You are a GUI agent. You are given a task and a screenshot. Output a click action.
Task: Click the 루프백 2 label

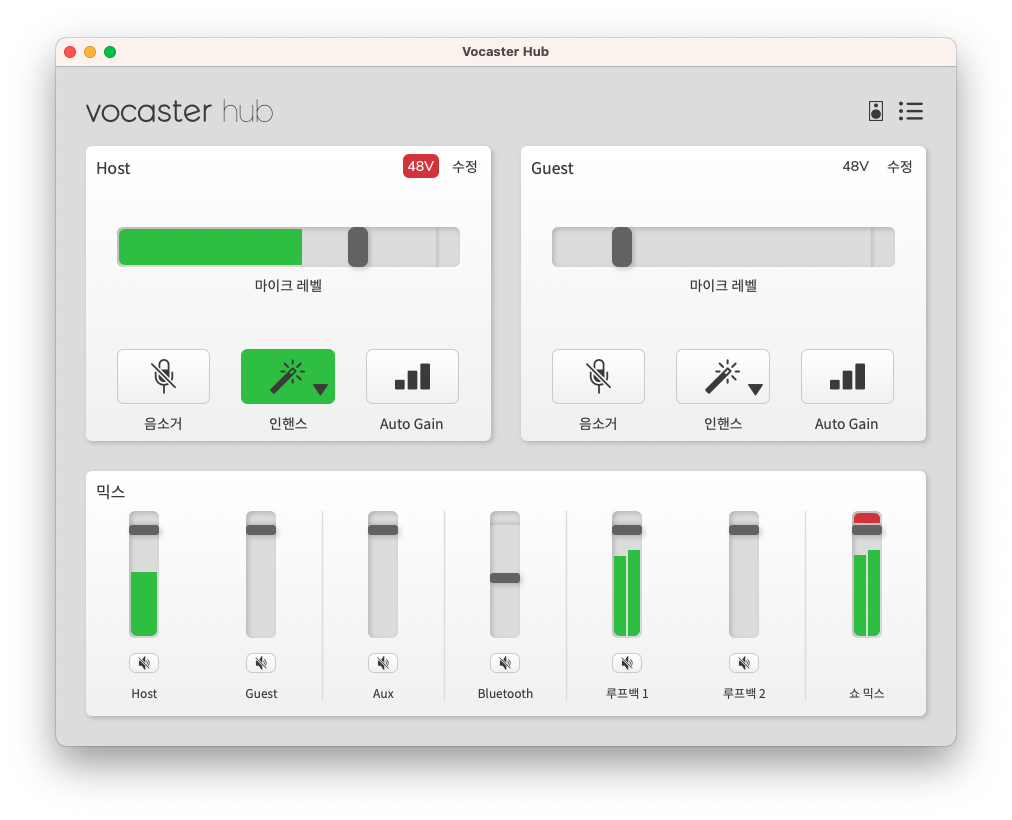(x=744, y=694)
